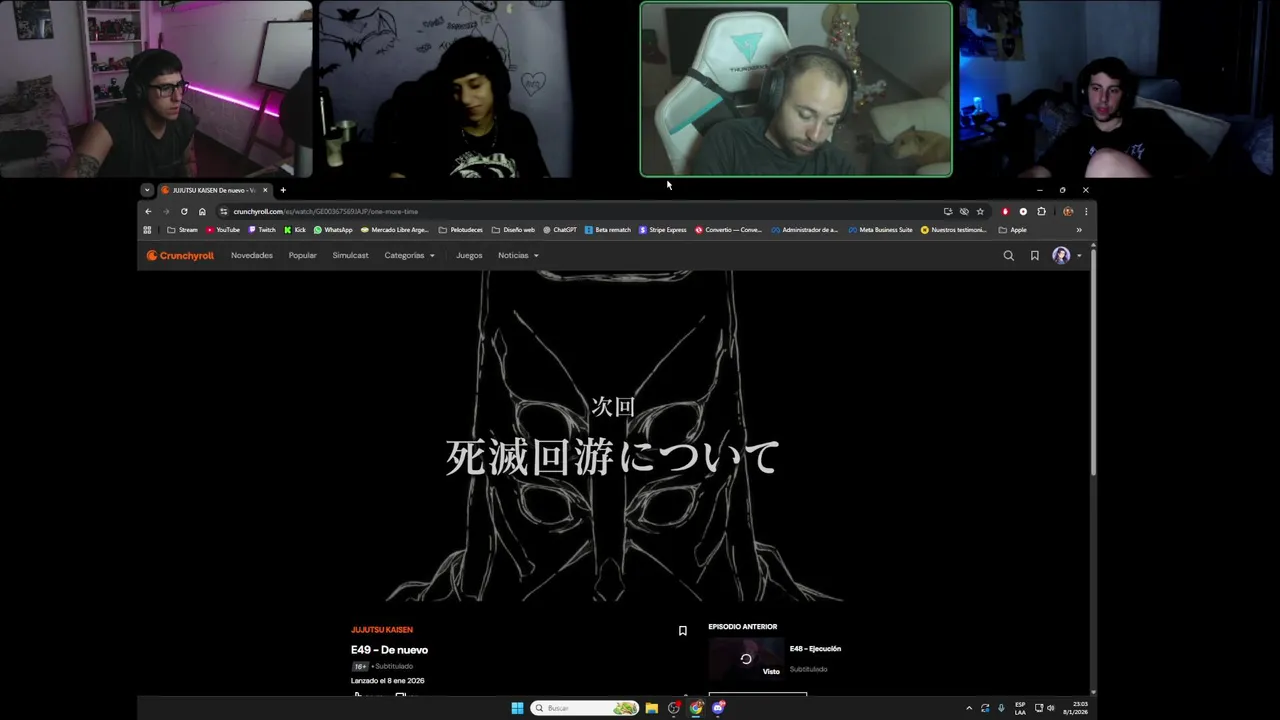Replay the E48 Ejecución thumbnail
1280x720 pixels.
(746, 659)
